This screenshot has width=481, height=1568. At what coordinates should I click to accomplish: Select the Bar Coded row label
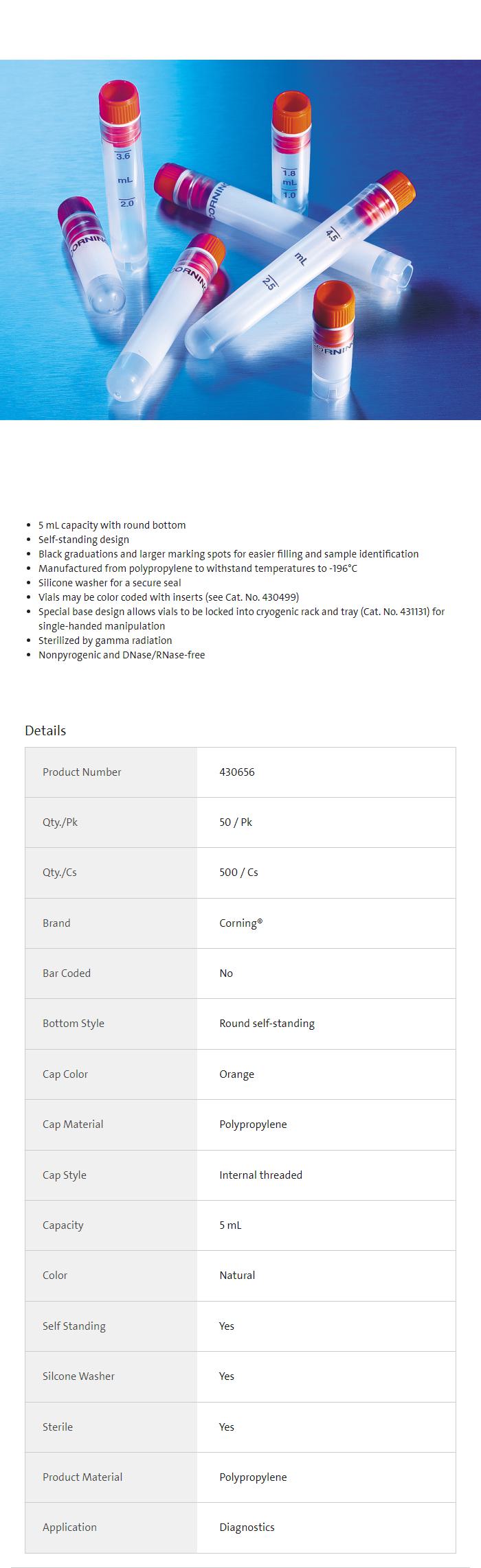(67, 973)
